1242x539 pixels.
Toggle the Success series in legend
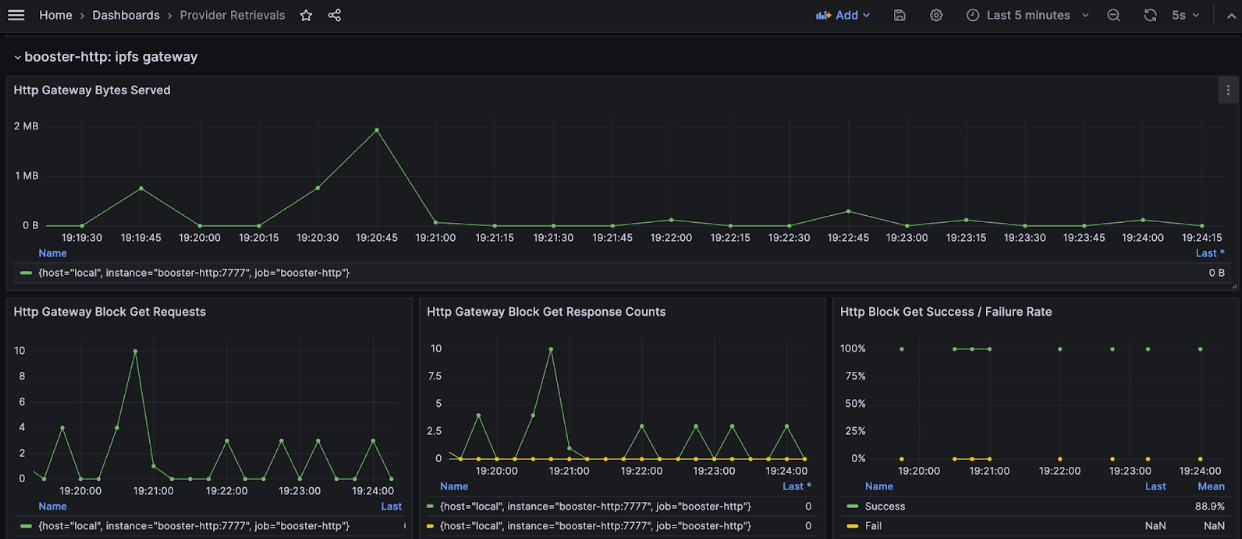coord(884,506)
